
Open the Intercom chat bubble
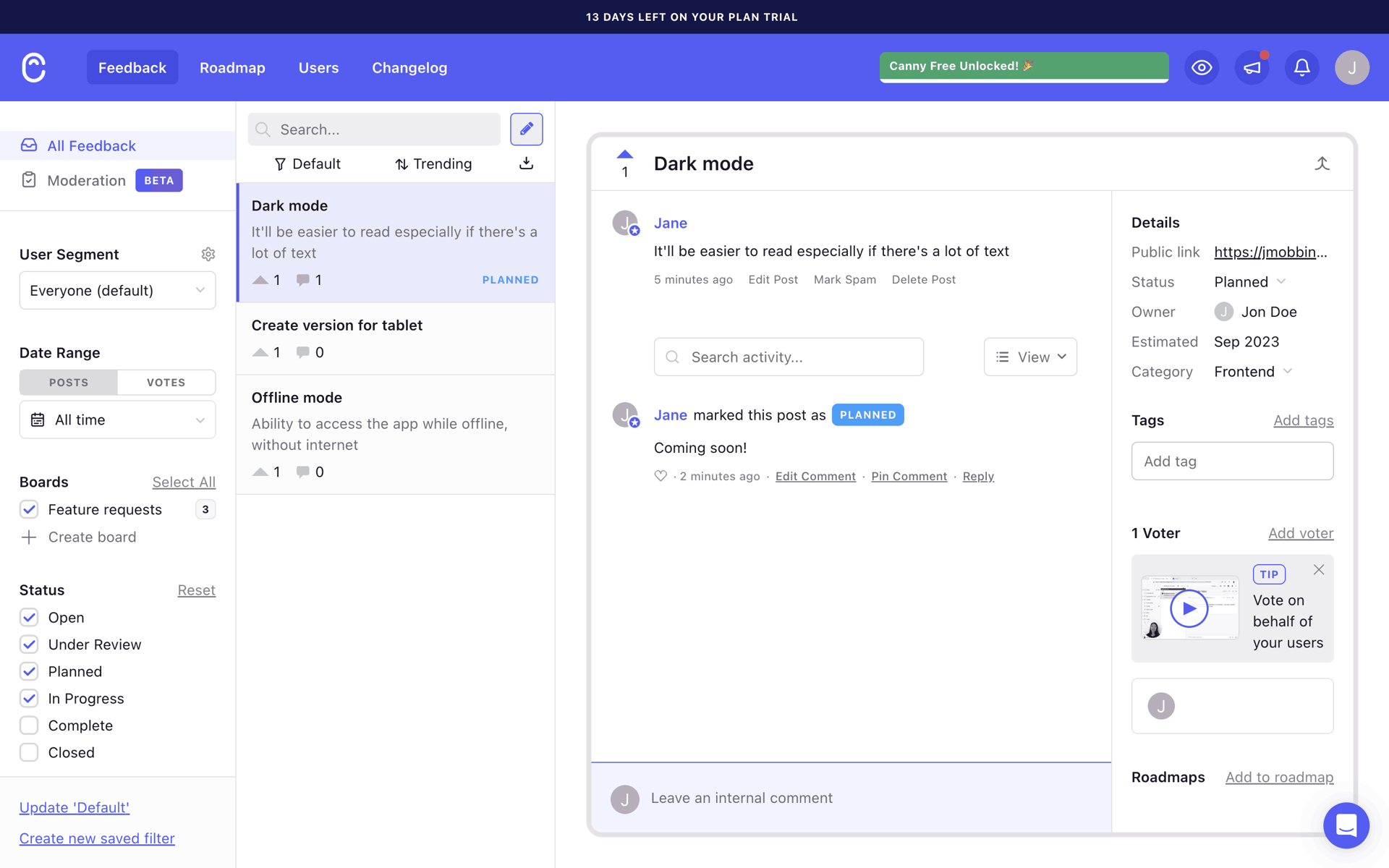[x=1346, y=825]
